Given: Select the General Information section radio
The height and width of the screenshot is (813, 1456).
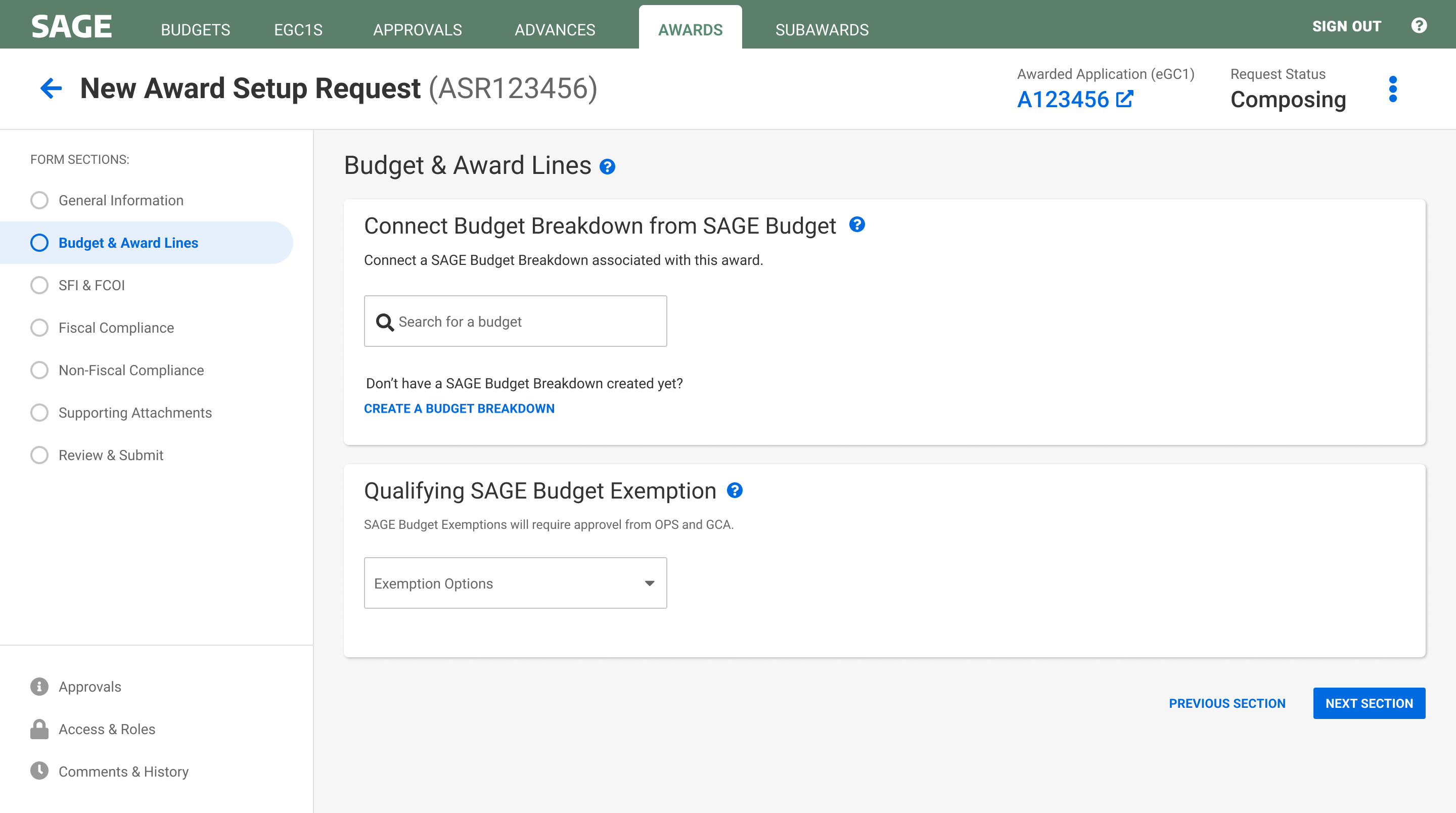Looking at the screenshot, I should (x=39, y=200).
